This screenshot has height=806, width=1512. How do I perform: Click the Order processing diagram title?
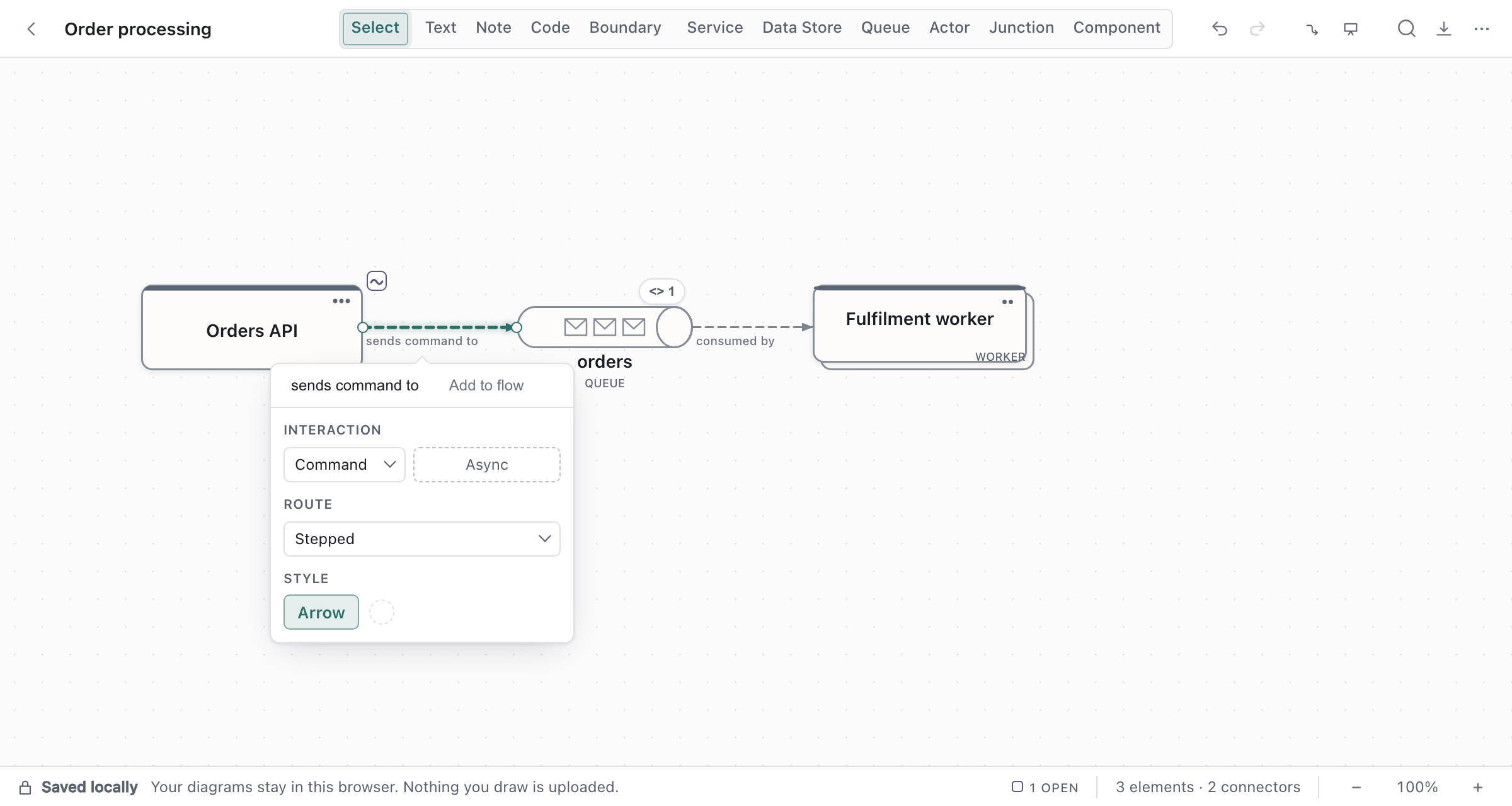pos(138,29)
